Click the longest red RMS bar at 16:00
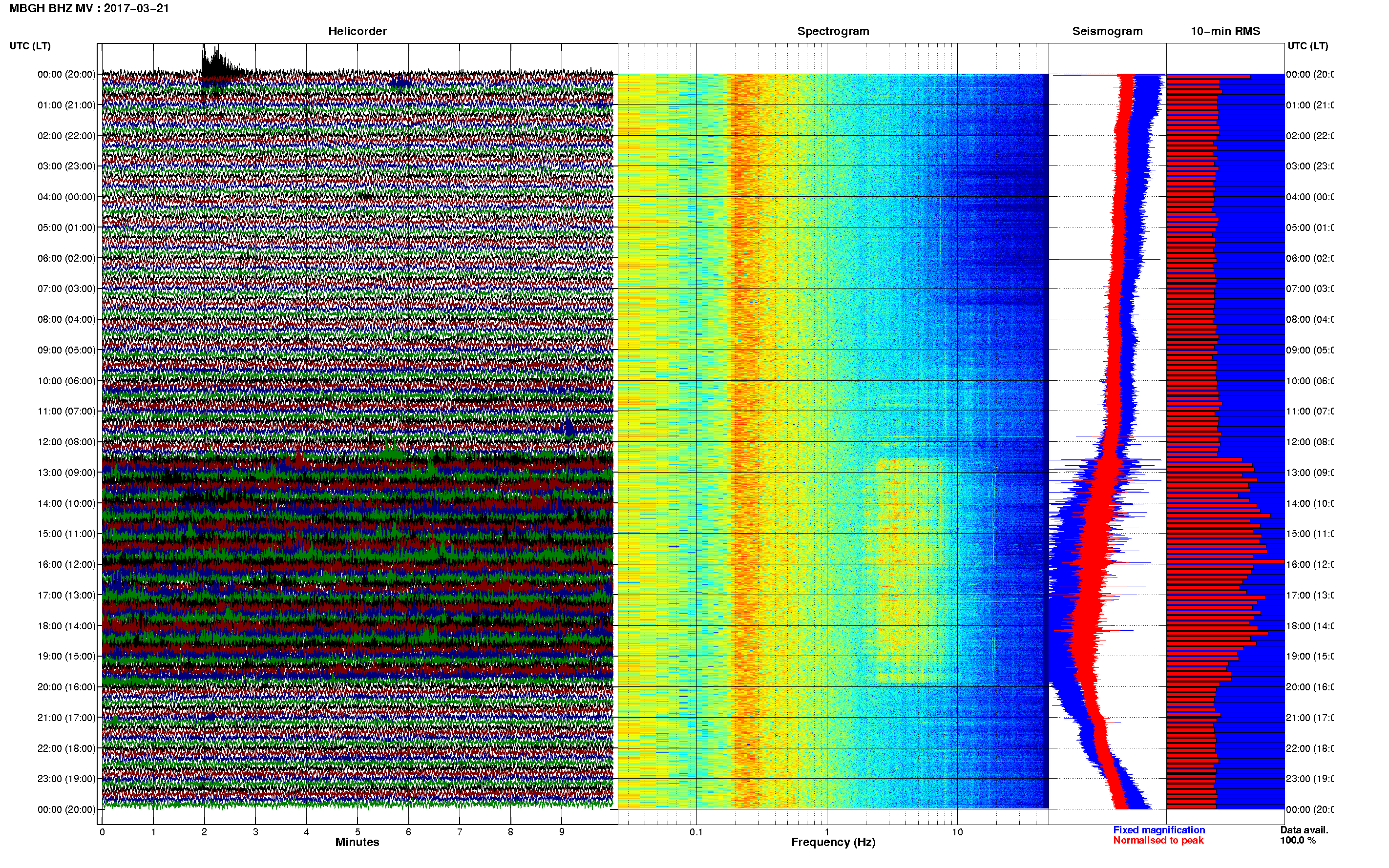 (x=1225, y=561)
